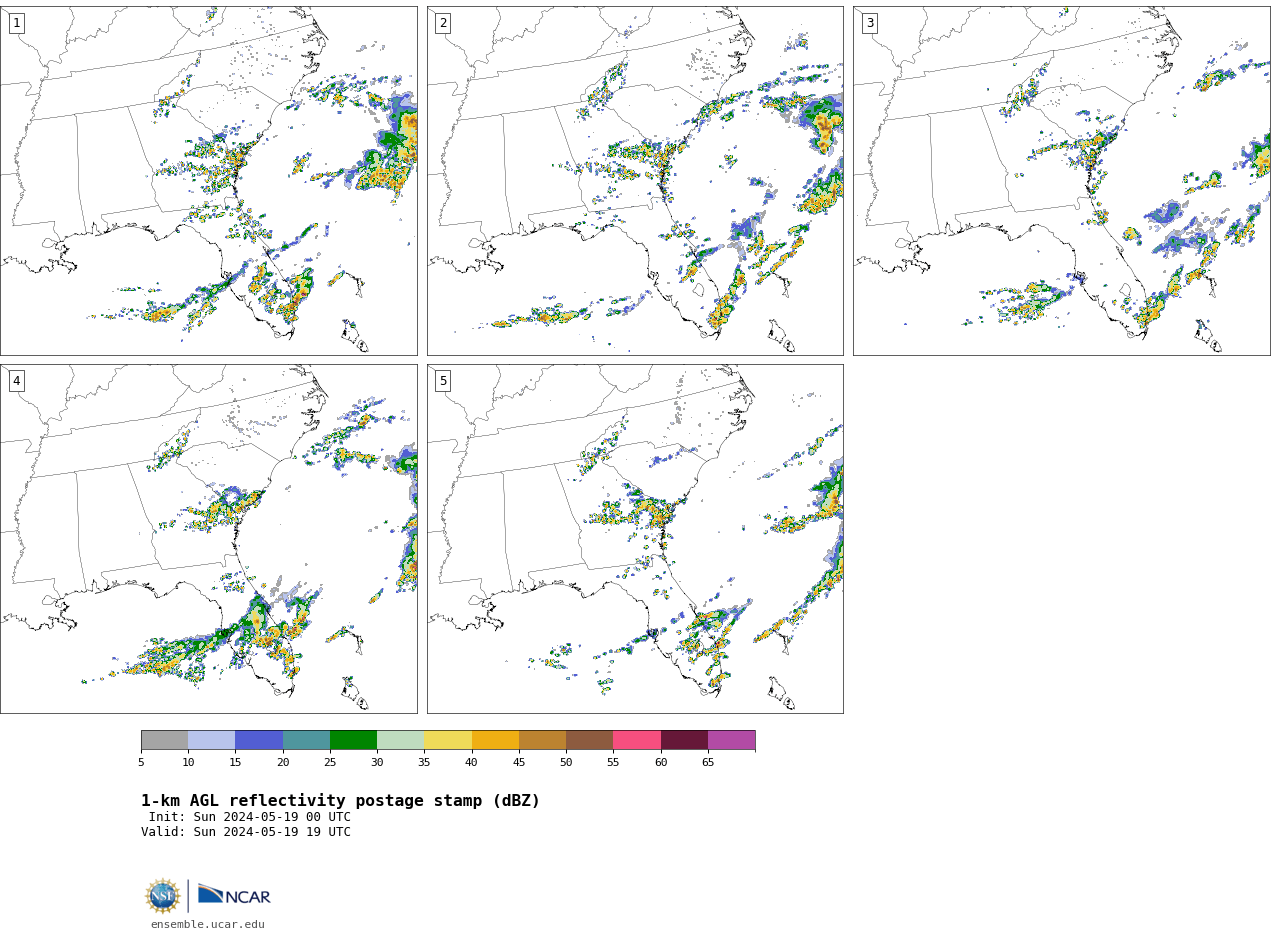The width and height of the screenshot is (1280, 936).
Task: Click the colorbar tick label '5'
Action: [141, 763]
